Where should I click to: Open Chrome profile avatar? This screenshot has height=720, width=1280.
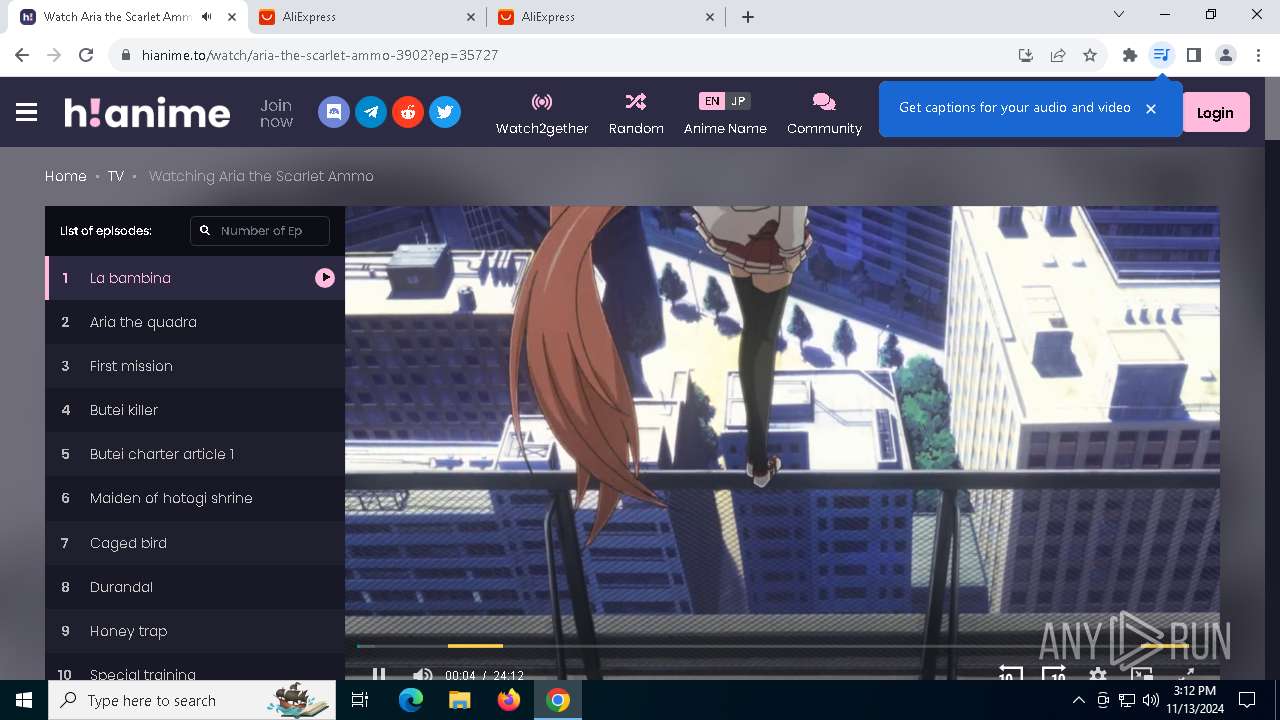point(1226,55)
